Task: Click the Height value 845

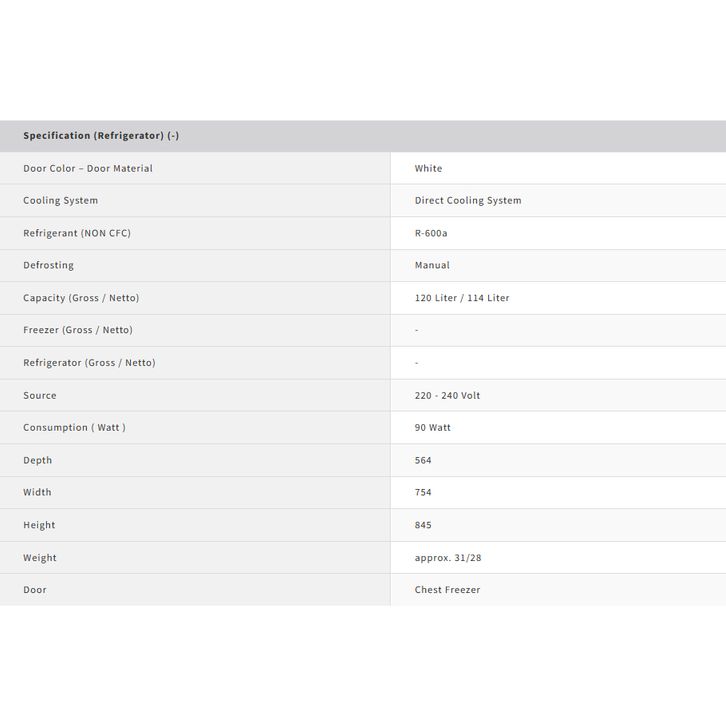Action: click(423, 525)
